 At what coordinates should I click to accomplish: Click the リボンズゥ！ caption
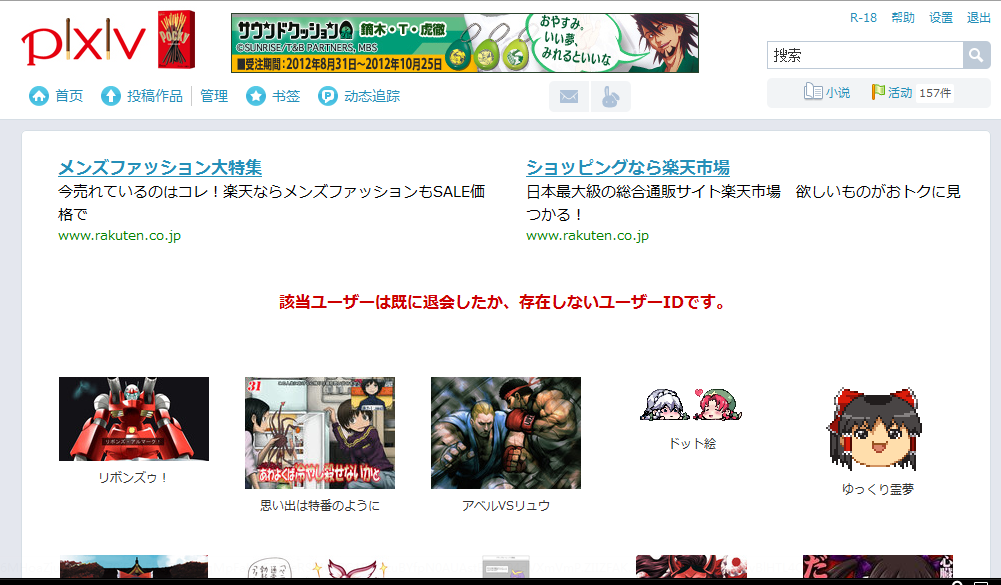tap(133, 478)
